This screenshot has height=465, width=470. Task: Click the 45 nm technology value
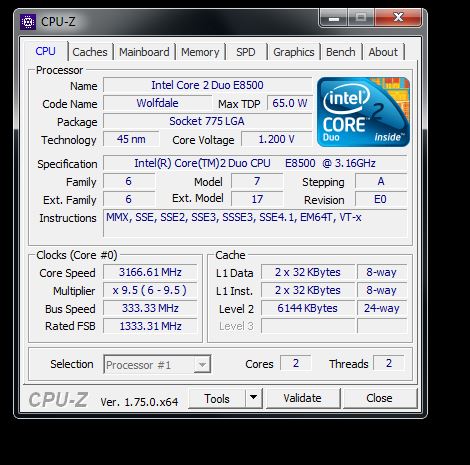(131, 139)
